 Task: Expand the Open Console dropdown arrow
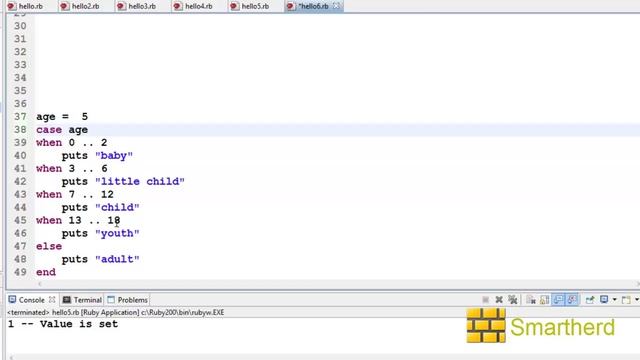[x=637, y=300]
